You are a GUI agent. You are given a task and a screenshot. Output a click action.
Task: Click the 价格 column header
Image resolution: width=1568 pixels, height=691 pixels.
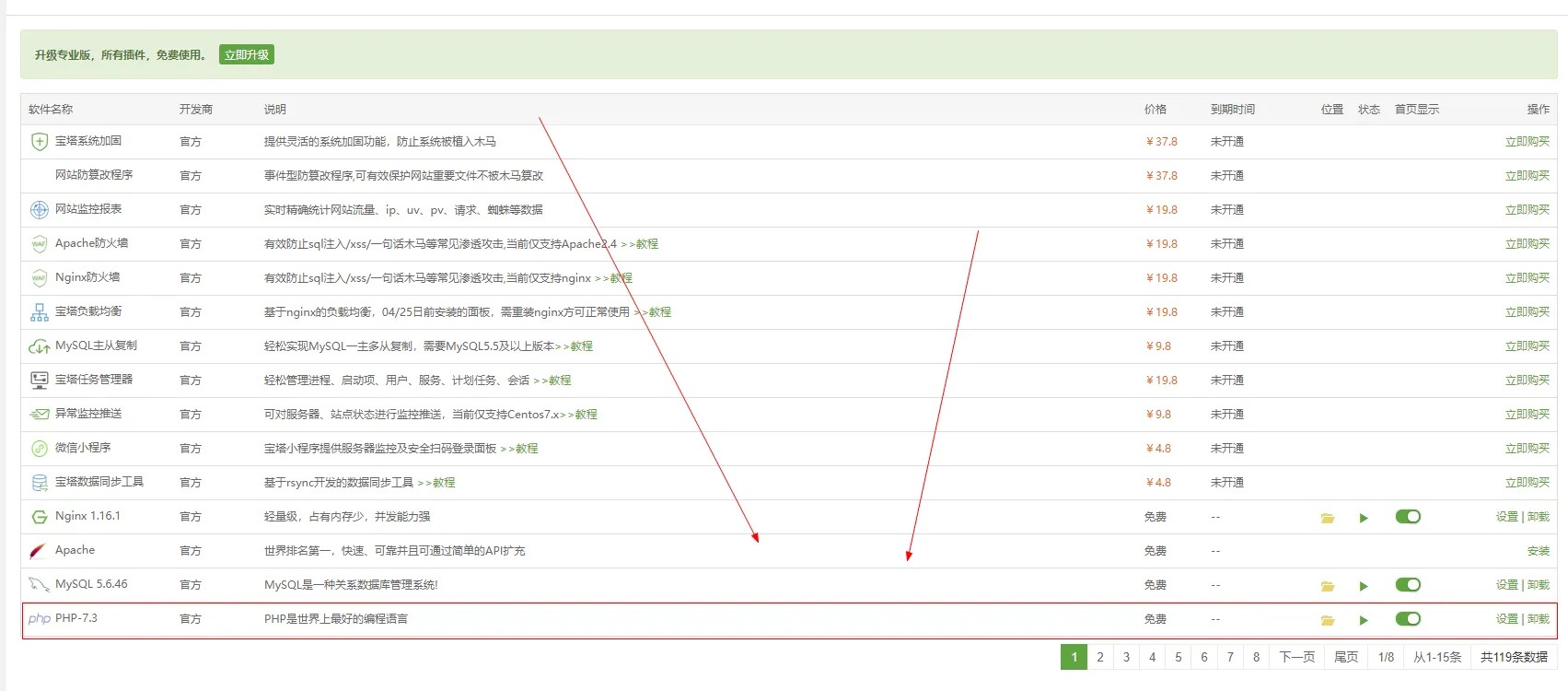[1156, 109]
